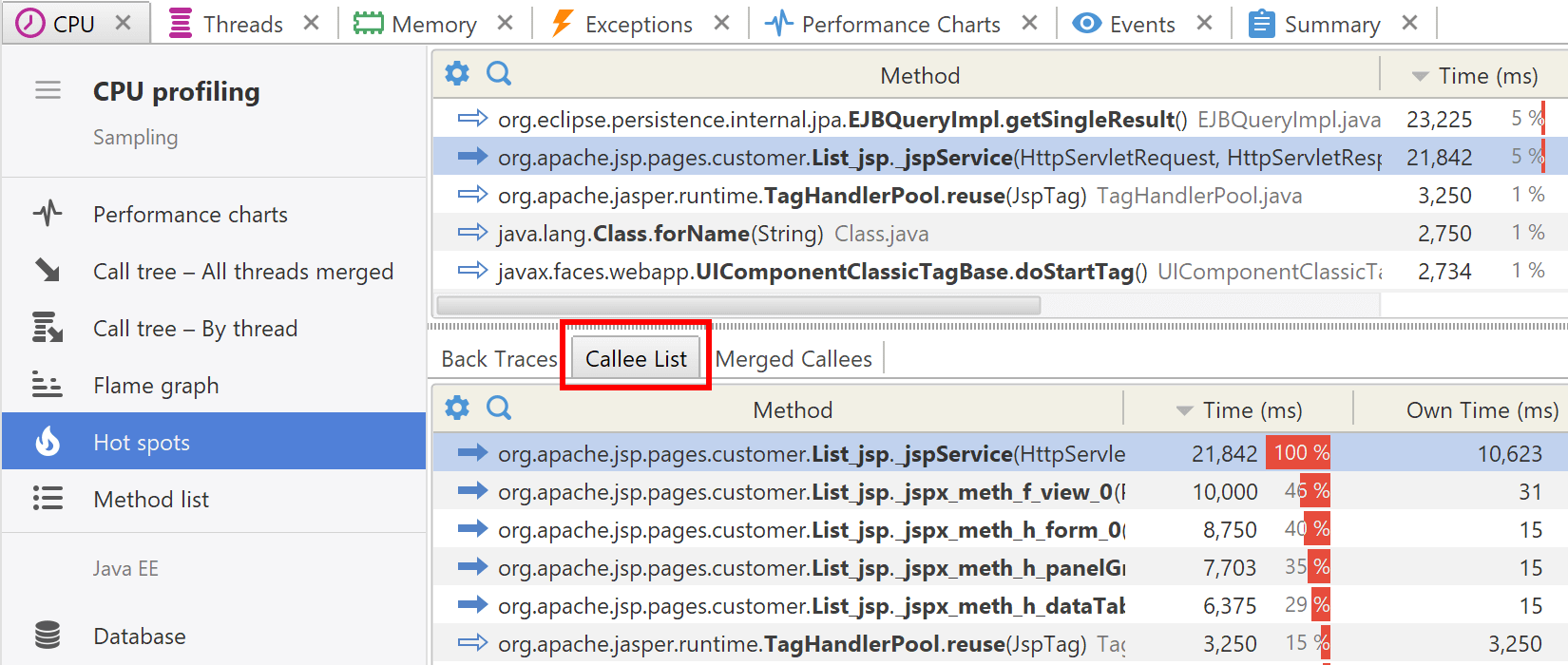Click the search icon in the top method table

499,73
